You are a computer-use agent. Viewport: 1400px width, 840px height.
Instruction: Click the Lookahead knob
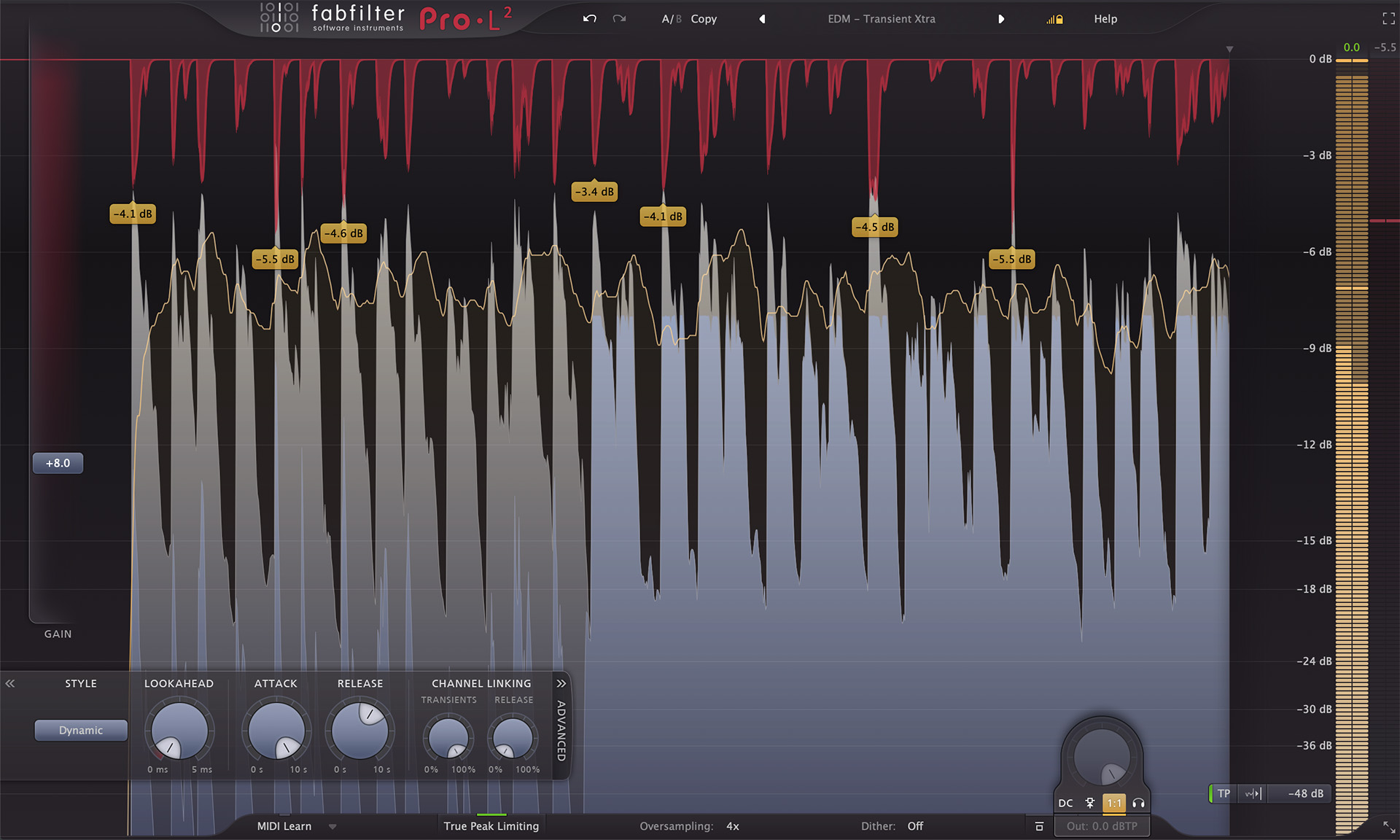click(179, 730)
